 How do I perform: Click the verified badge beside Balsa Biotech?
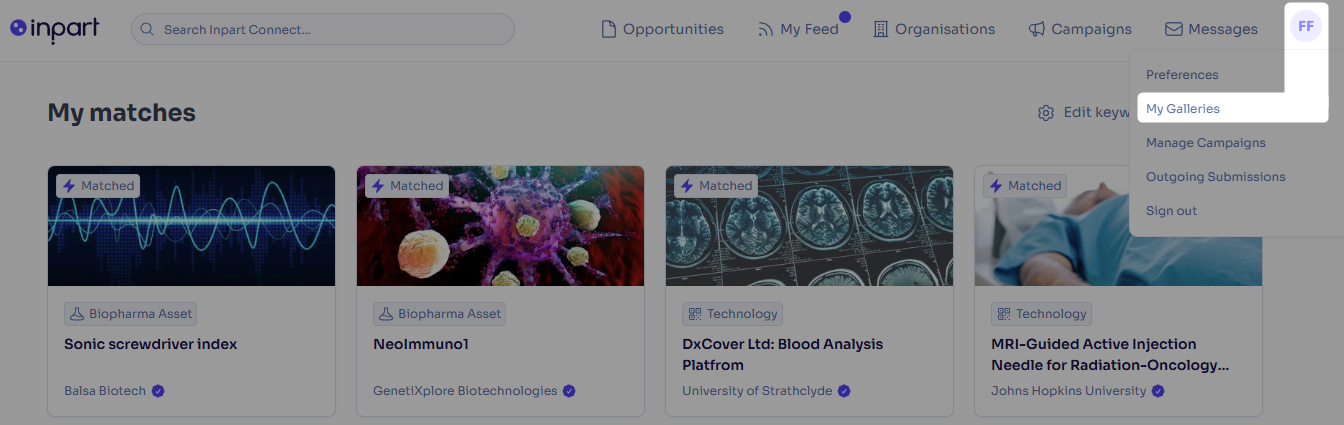(x=158, y=391)
